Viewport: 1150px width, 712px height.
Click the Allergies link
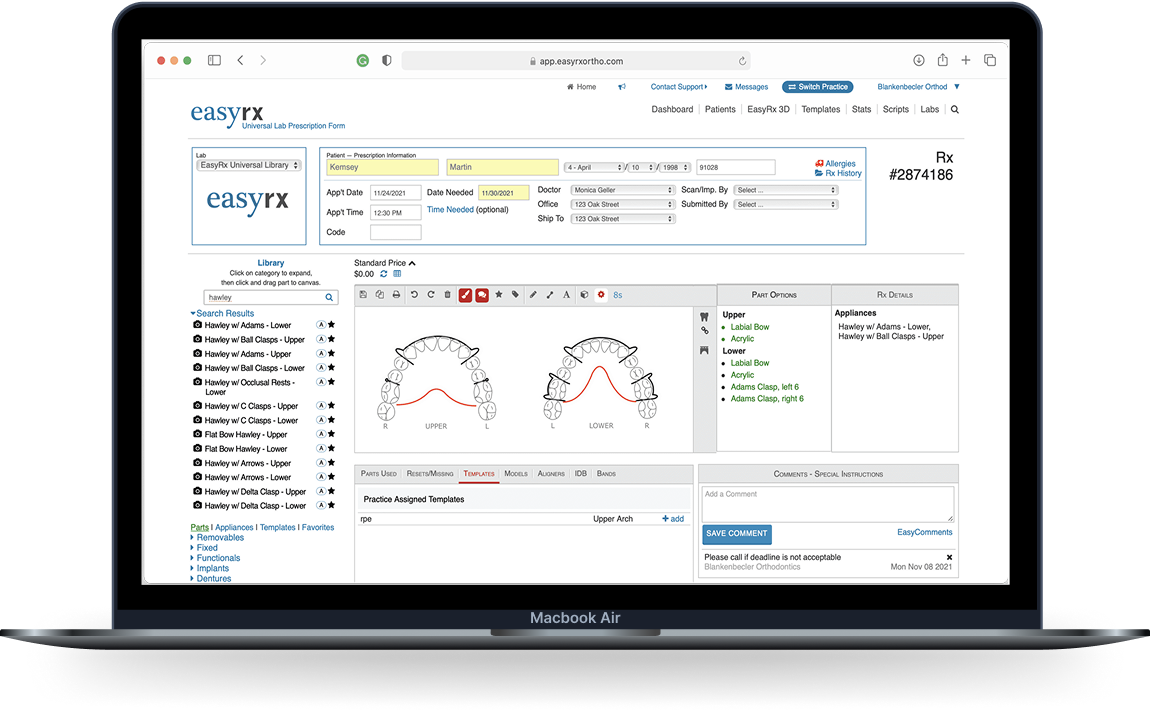pyautogui.click(x=835, y=164)
